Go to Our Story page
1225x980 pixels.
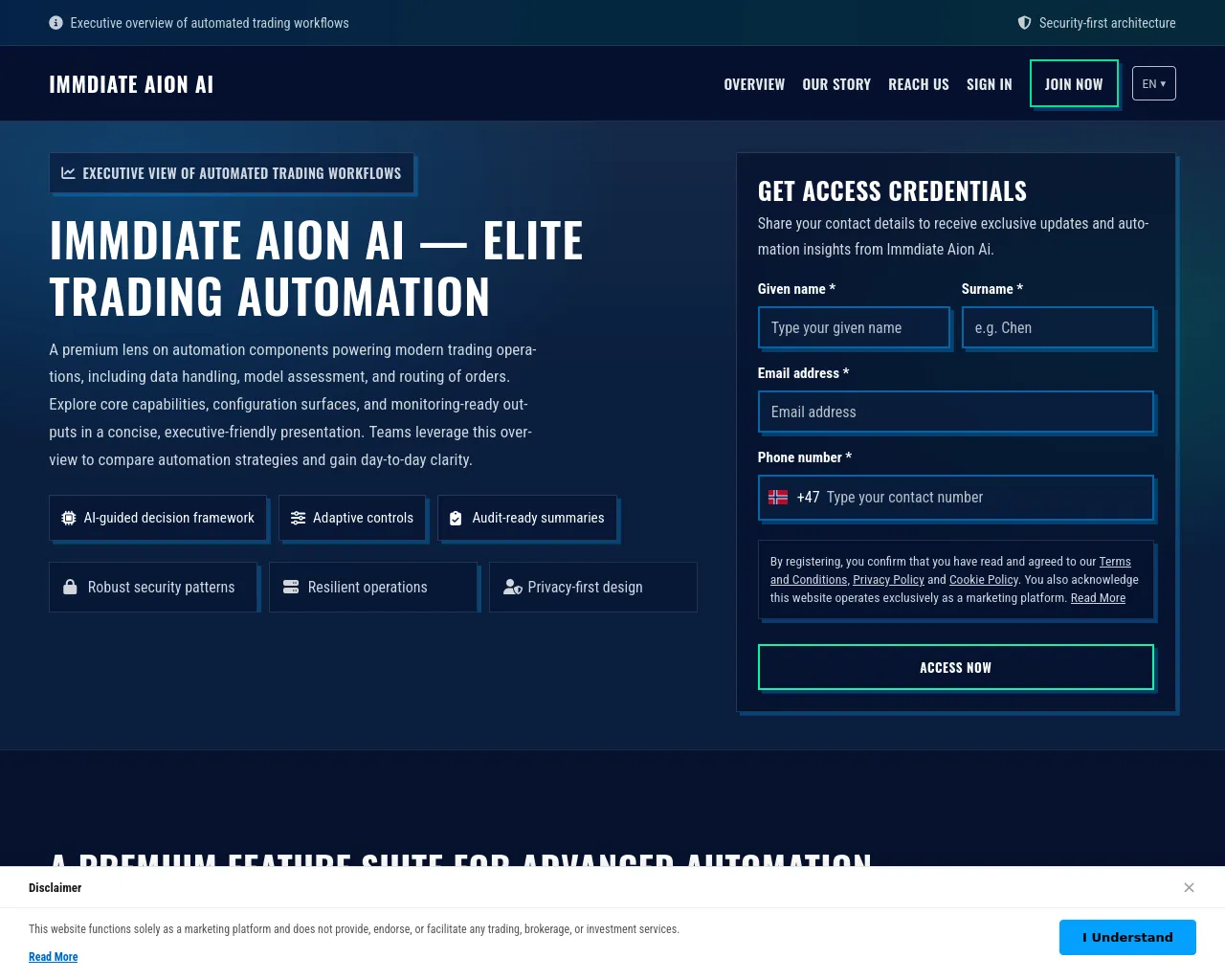point(836,84)
